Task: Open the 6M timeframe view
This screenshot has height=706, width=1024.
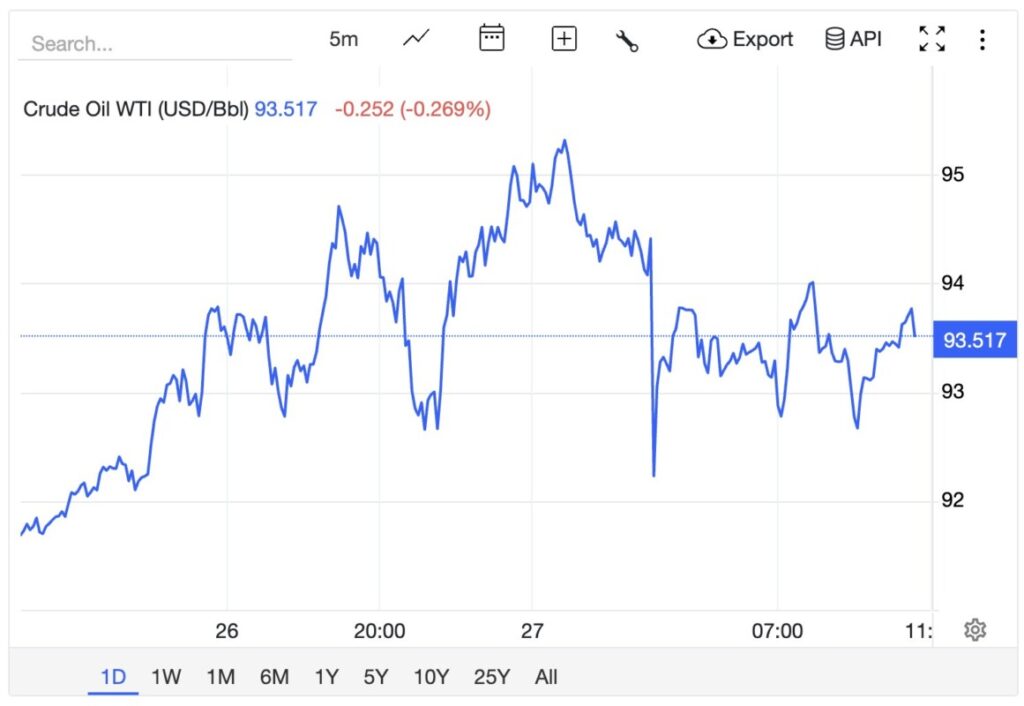Action: click(274, 677)
